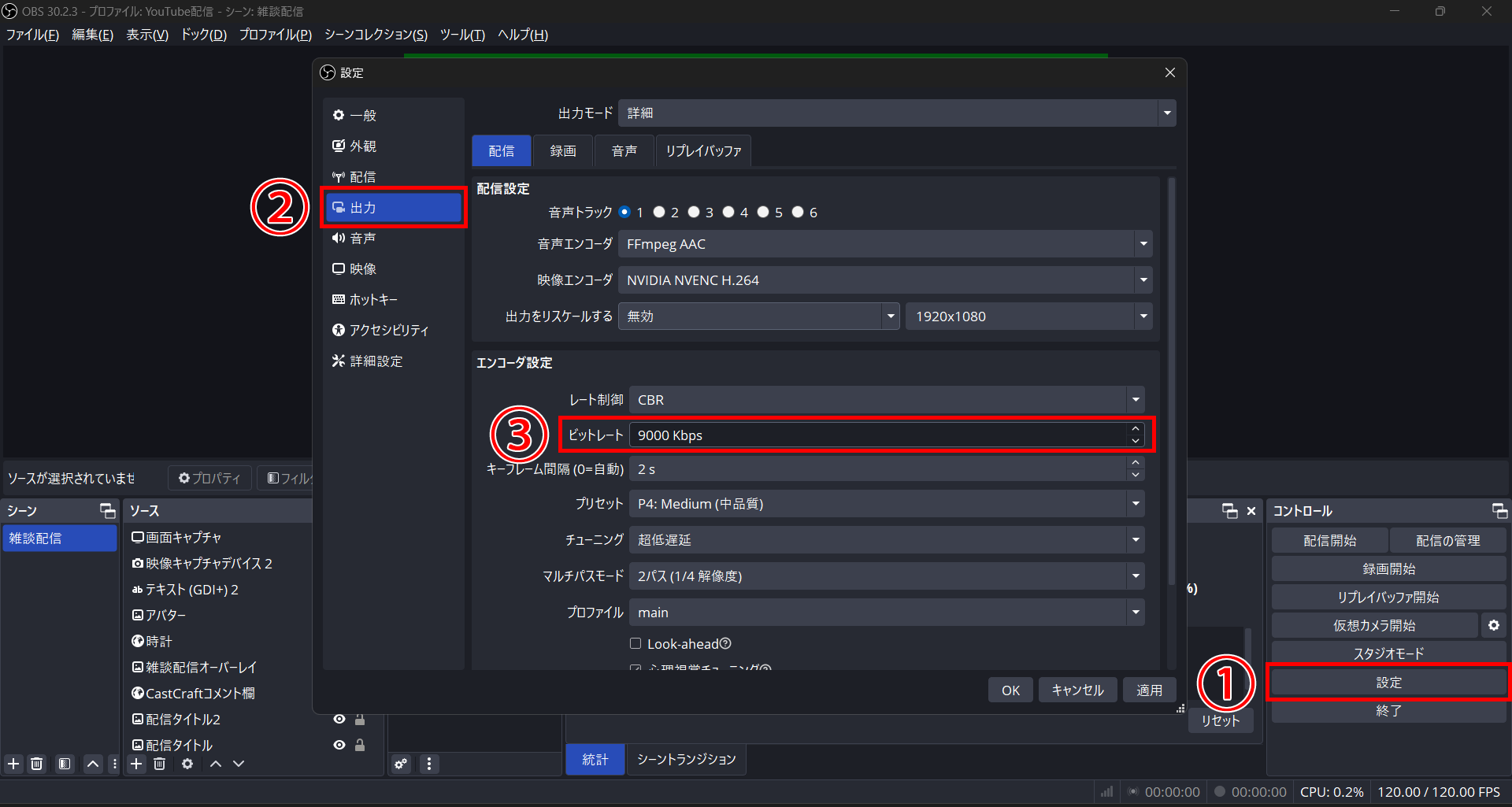Add a new scene with plus icon
Screen dimensions: 1512x807
[x=13, y=764]
